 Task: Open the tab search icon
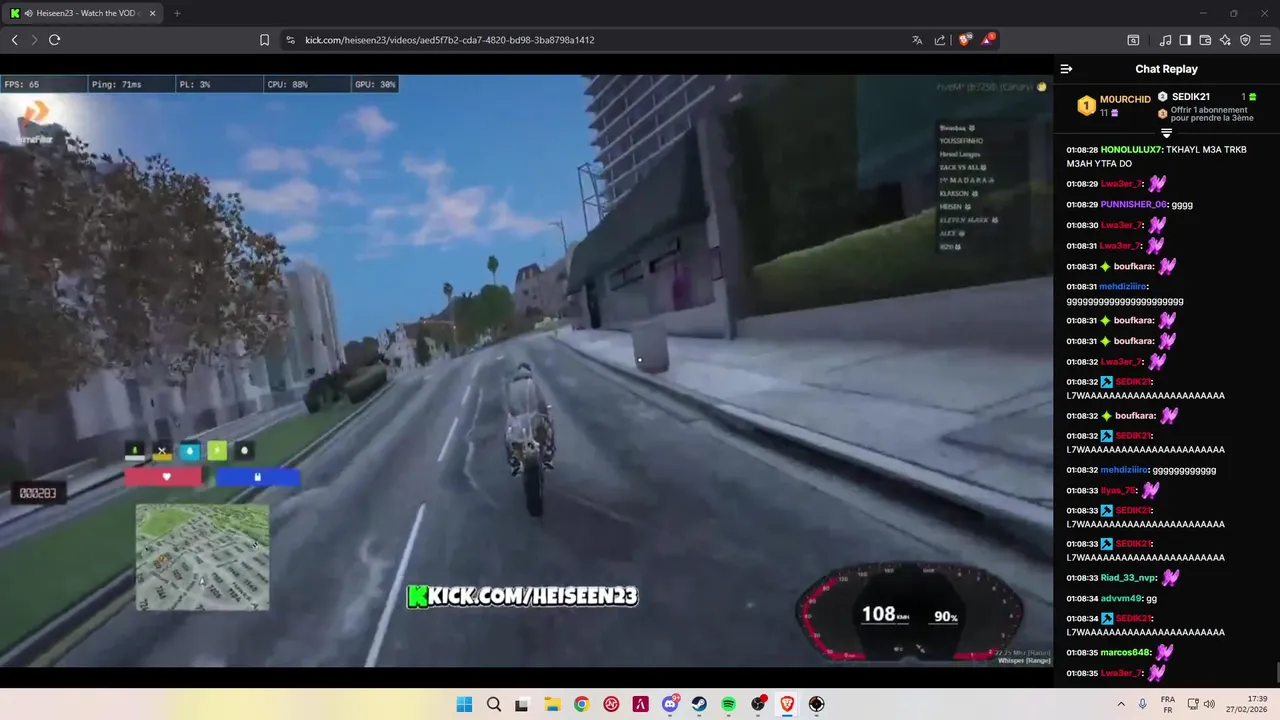click(x=1133, y=40)
